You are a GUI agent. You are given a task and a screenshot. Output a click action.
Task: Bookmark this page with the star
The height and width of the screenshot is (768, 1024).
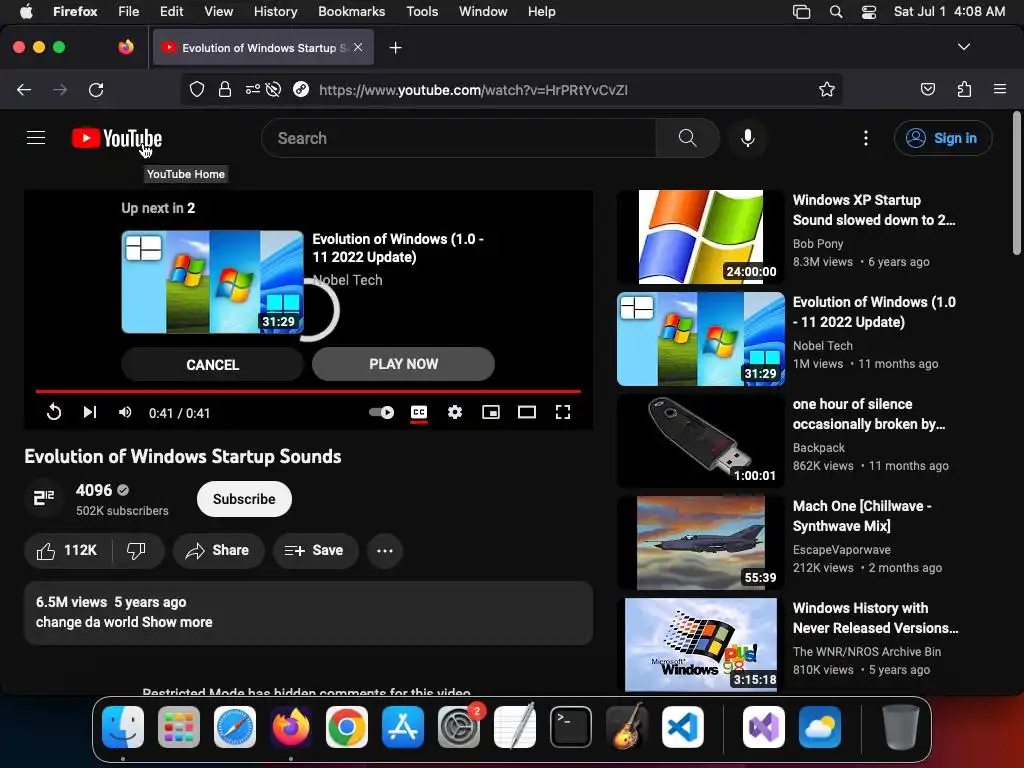click(827, 89)
